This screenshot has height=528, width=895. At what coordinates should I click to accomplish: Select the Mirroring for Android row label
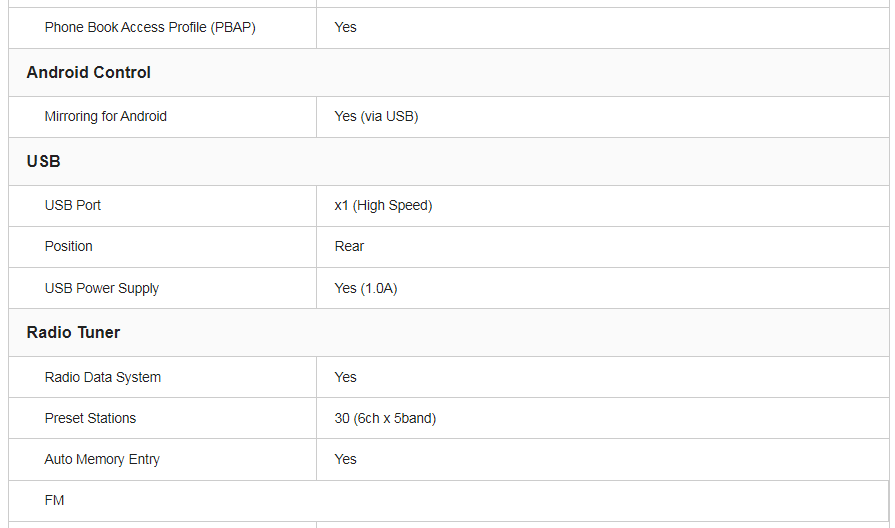click(106, 116)
